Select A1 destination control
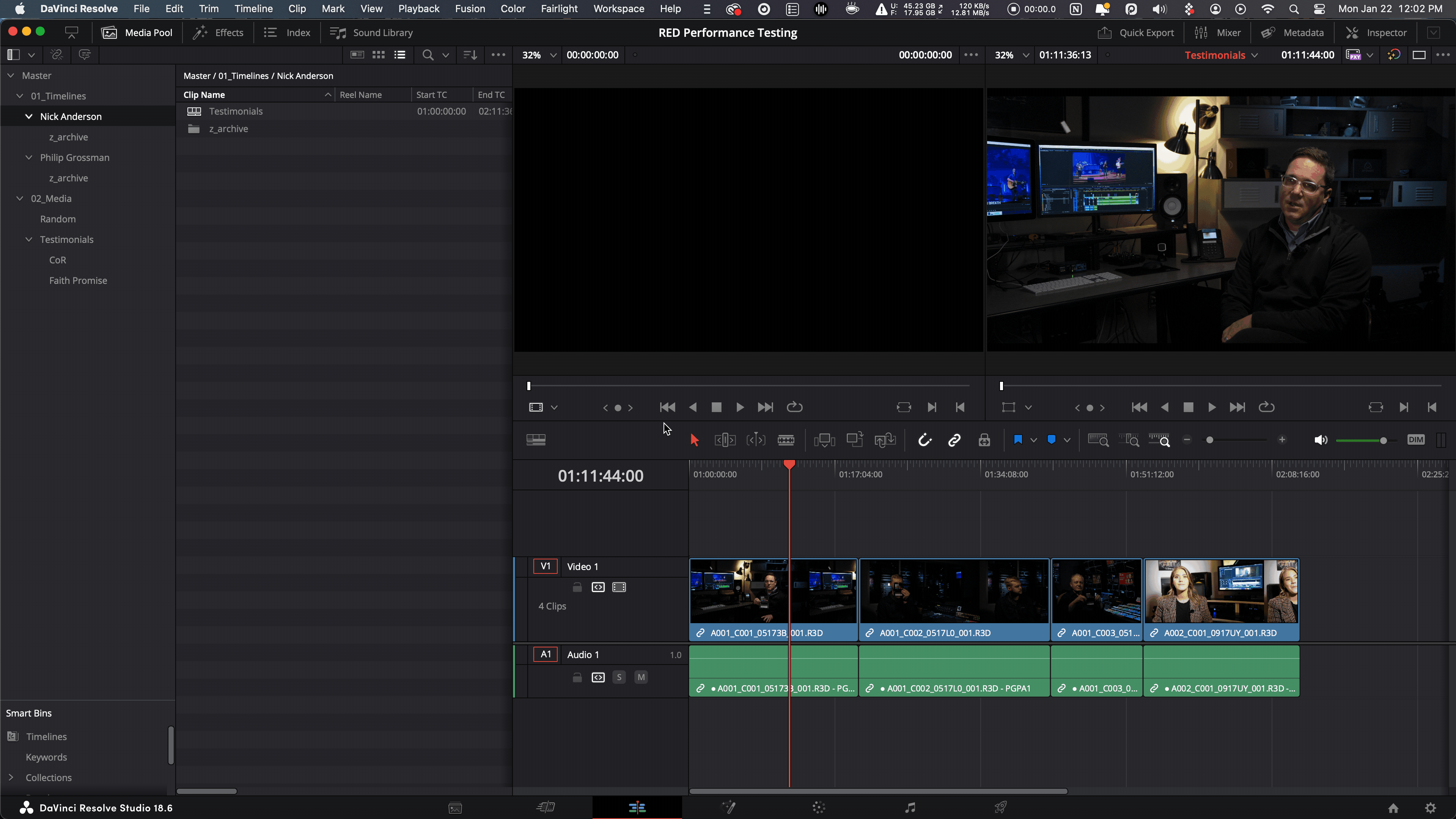This screenshot has width=1456, height=819. pyautogui.click(x=546, y=654)
